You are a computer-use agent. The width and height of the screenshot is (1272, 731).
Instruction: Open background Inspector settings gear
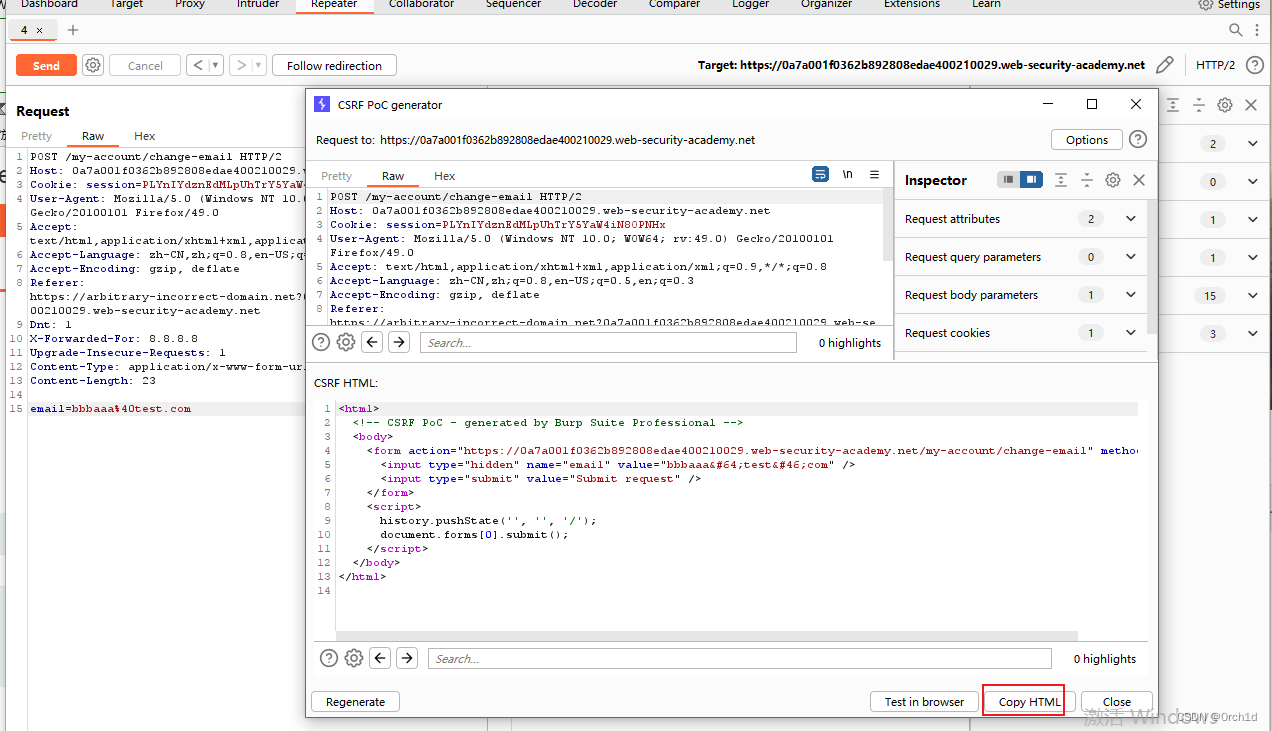1225,105
